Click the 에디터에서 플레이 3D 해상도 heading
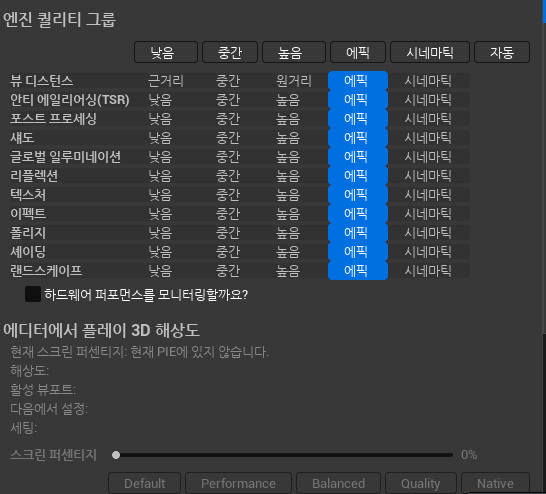 pyautogui.click(x=101, y=330)
